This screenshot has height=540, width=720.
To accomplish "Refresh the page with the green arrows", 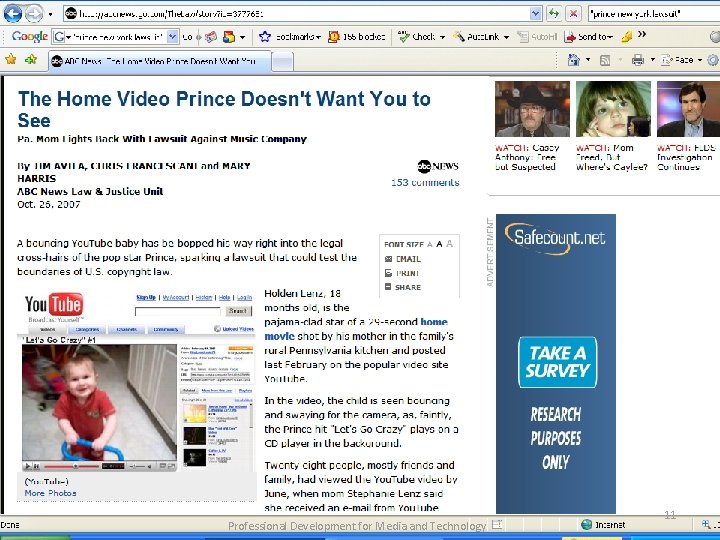I will [554, 14].
